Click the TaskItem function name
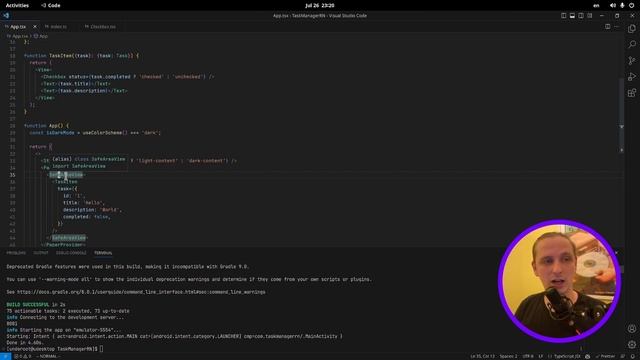 [x=61, y=56]
